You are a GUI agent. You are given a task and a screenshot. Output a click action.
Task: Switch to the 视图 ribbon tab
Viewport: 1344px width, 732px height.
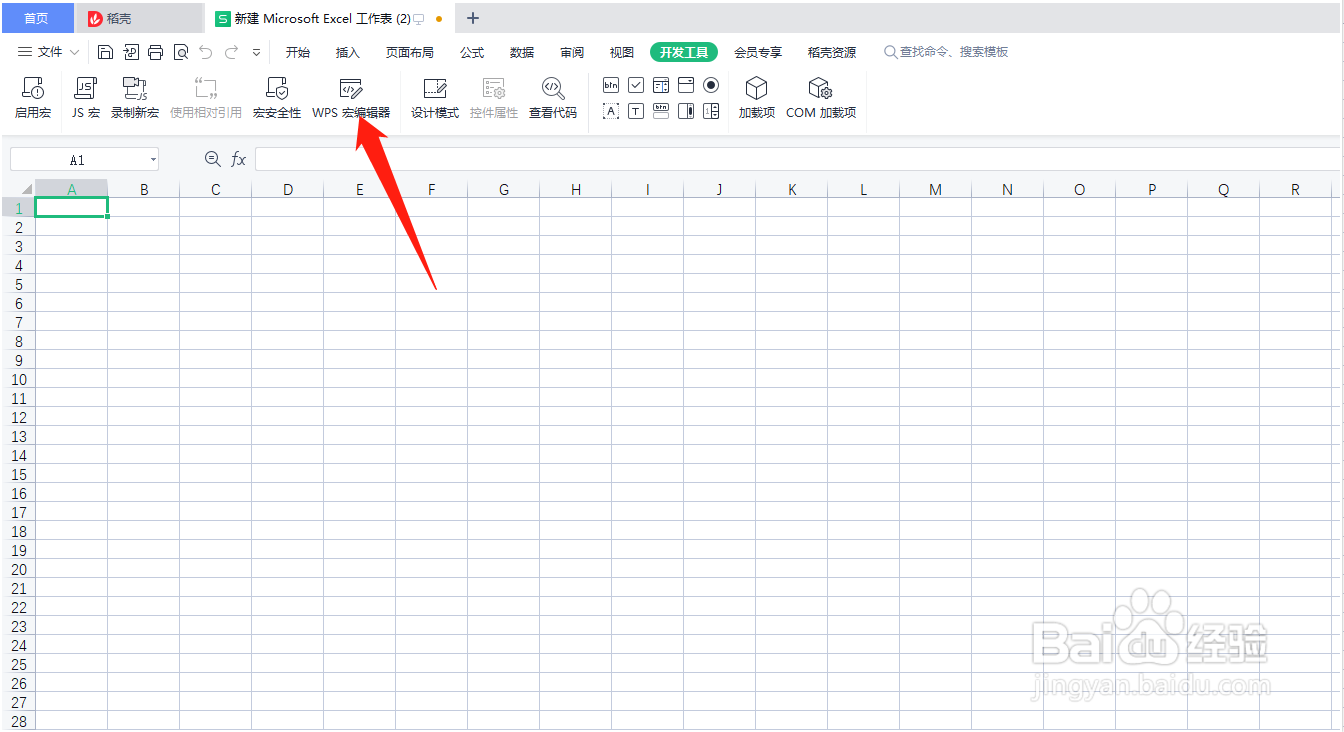pyautogui.click(x=622, y=52)
